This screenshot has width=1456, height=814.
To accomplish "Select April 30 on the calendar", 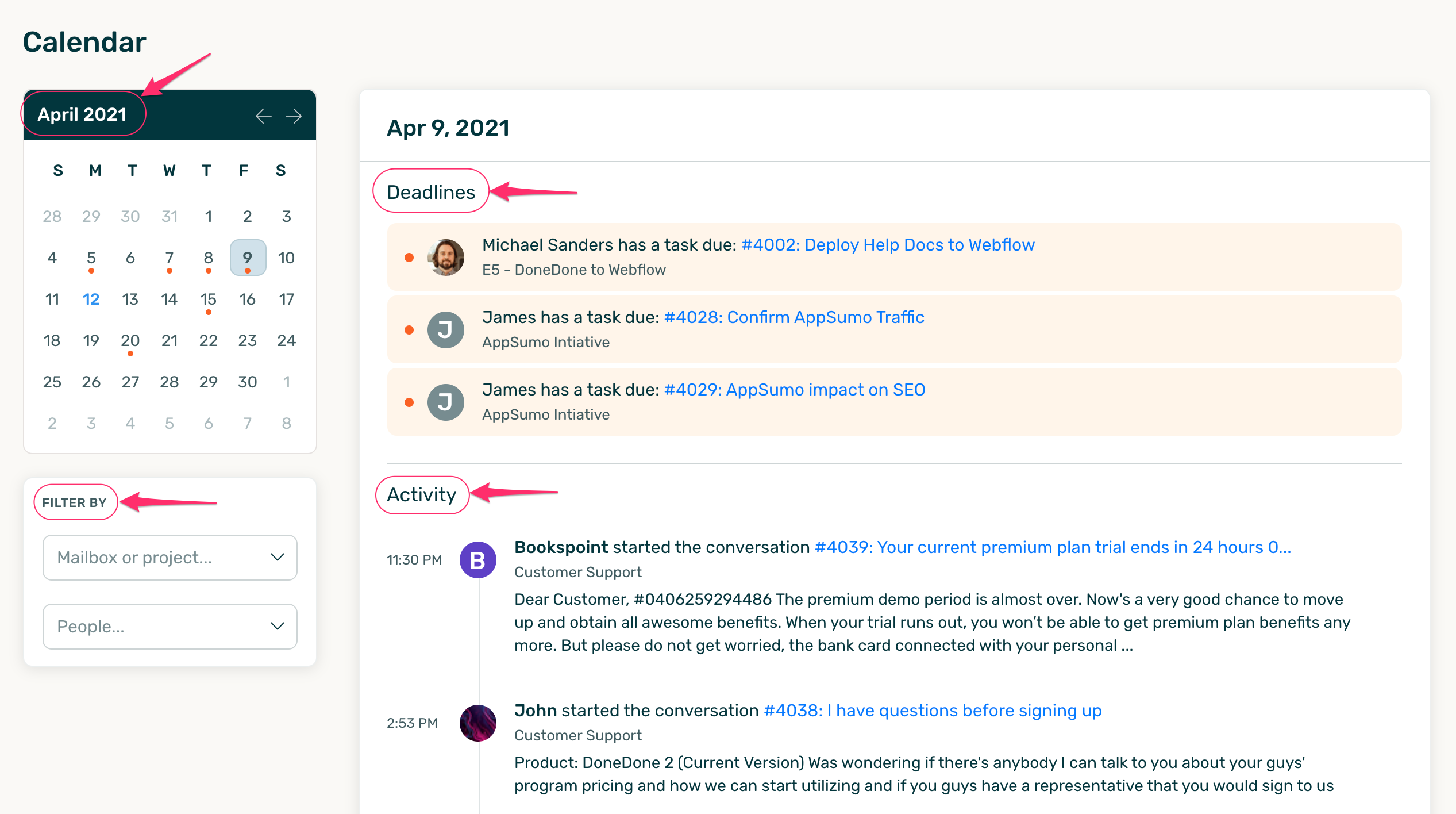I will point(248,382).
